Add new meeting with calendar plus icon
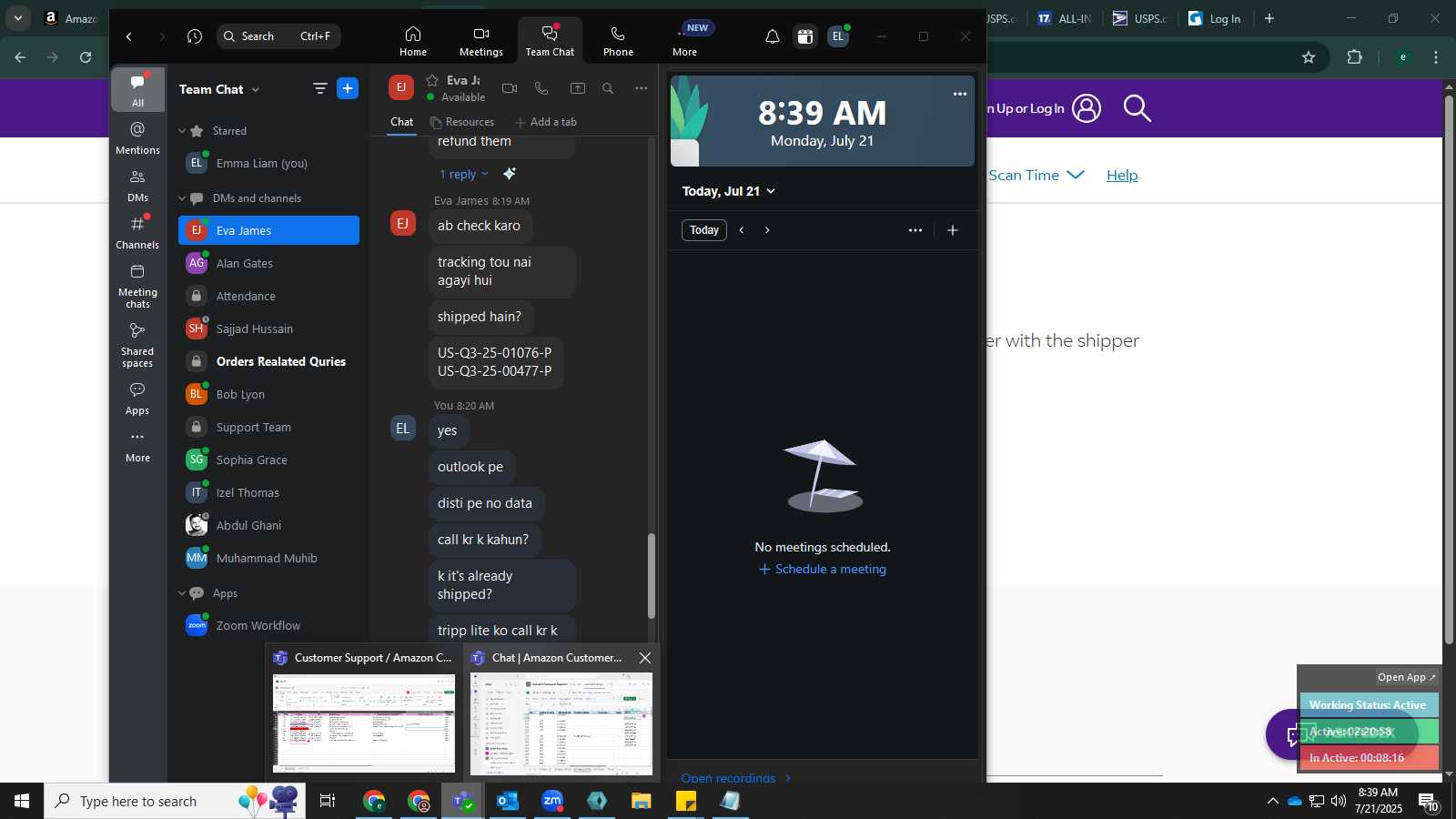This screenshot has width=1456, height=819. point(953,230)
